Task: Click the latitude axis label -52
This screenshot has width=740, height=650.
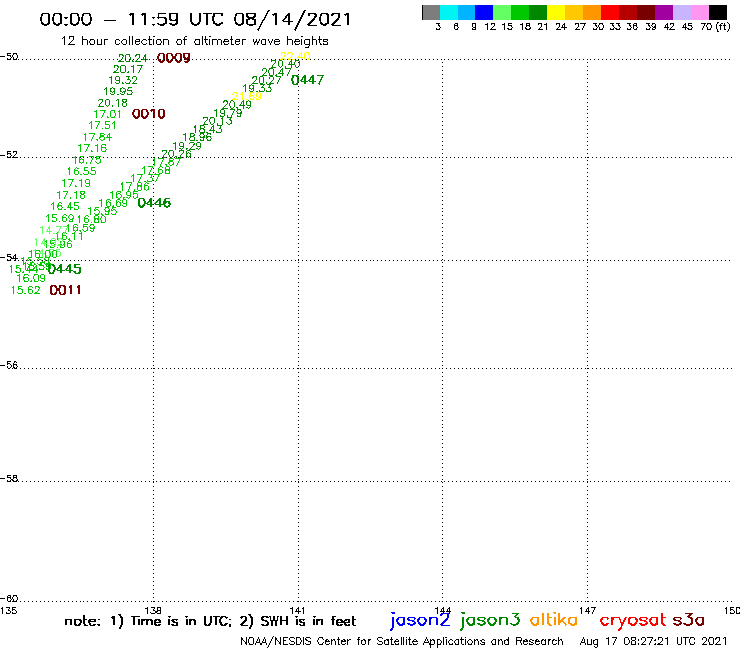Action: 9,155
